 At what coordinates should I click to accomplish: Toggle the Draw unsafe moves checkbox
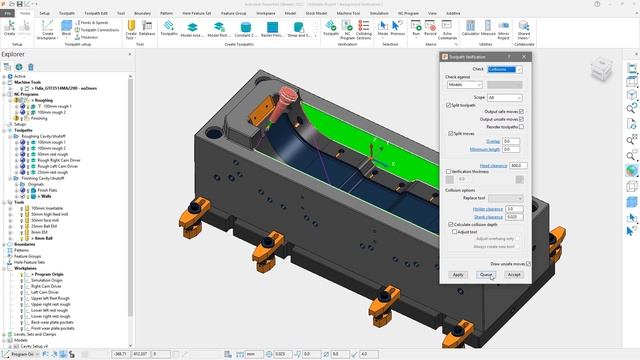pyautogui.click(x=528, y=264)
